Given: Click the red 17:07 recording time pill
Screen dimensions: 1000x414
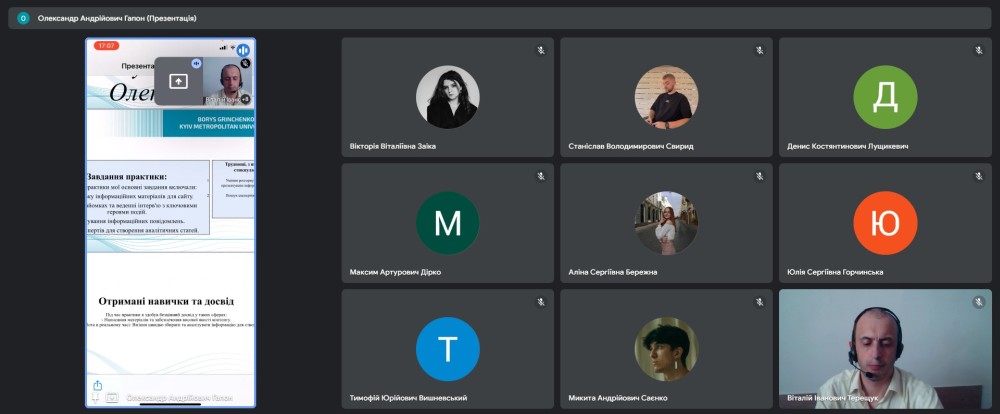Looking at the screenshot, I should pos(107,46).
